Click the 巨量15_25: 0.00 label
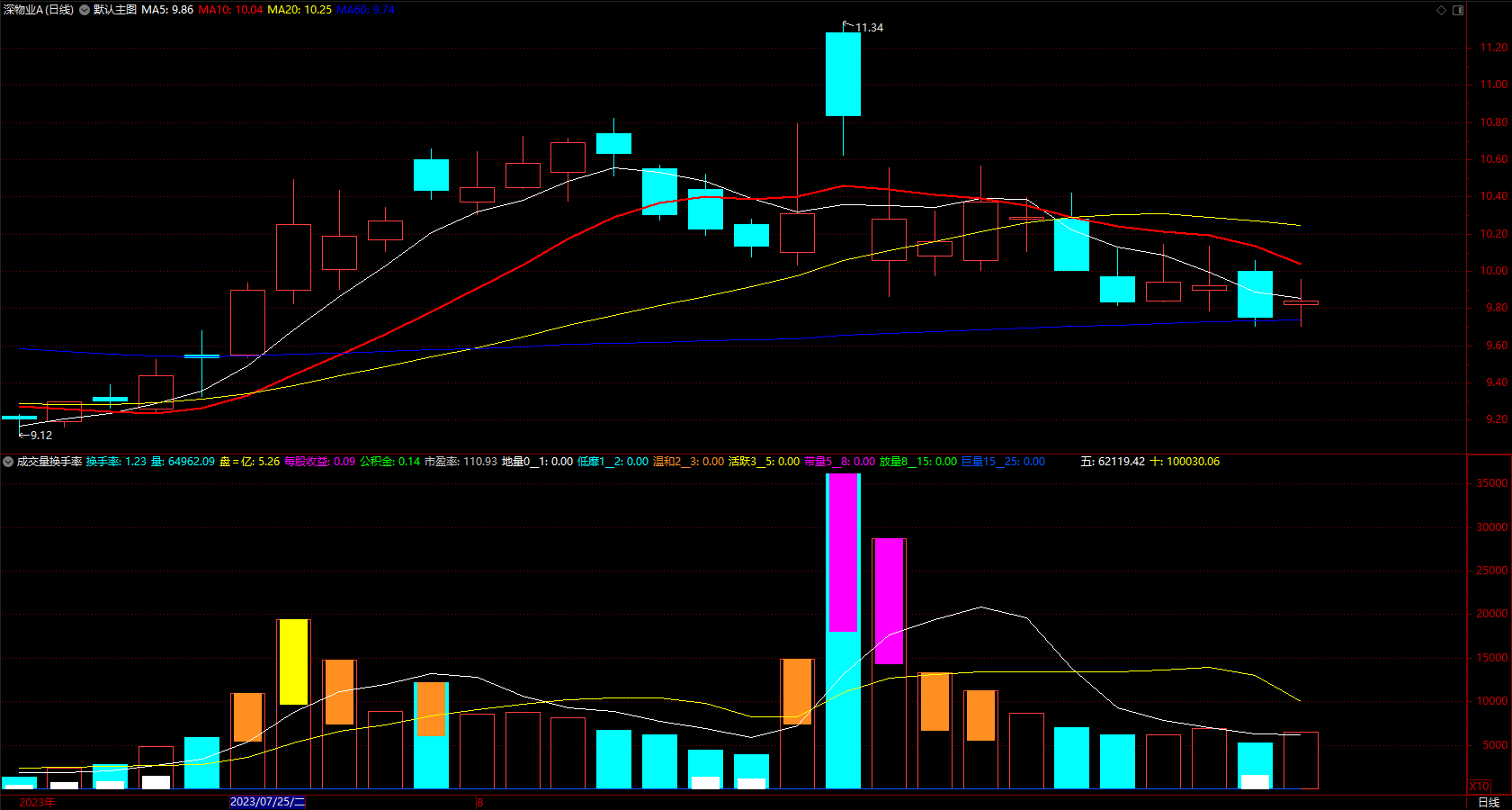Image resolution: width=1512 pixels, height=810 pixels. 1003,462
